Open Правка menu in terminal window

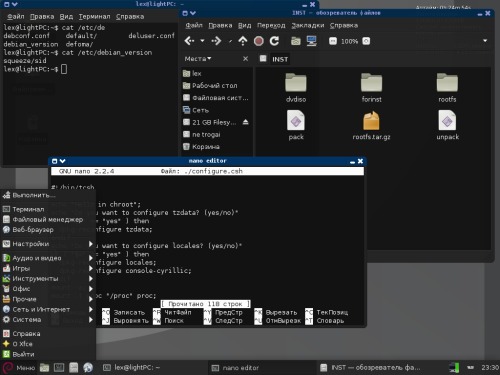tap(42, 16)
